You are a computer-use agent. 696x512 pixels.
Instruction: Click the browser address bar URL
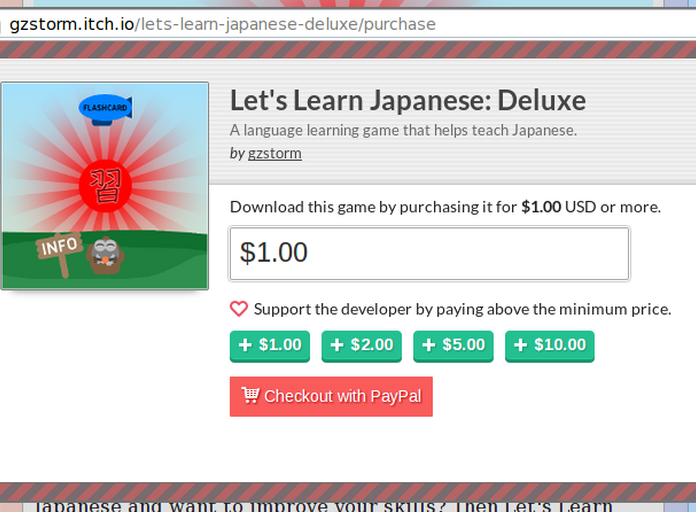pos(222,24)
